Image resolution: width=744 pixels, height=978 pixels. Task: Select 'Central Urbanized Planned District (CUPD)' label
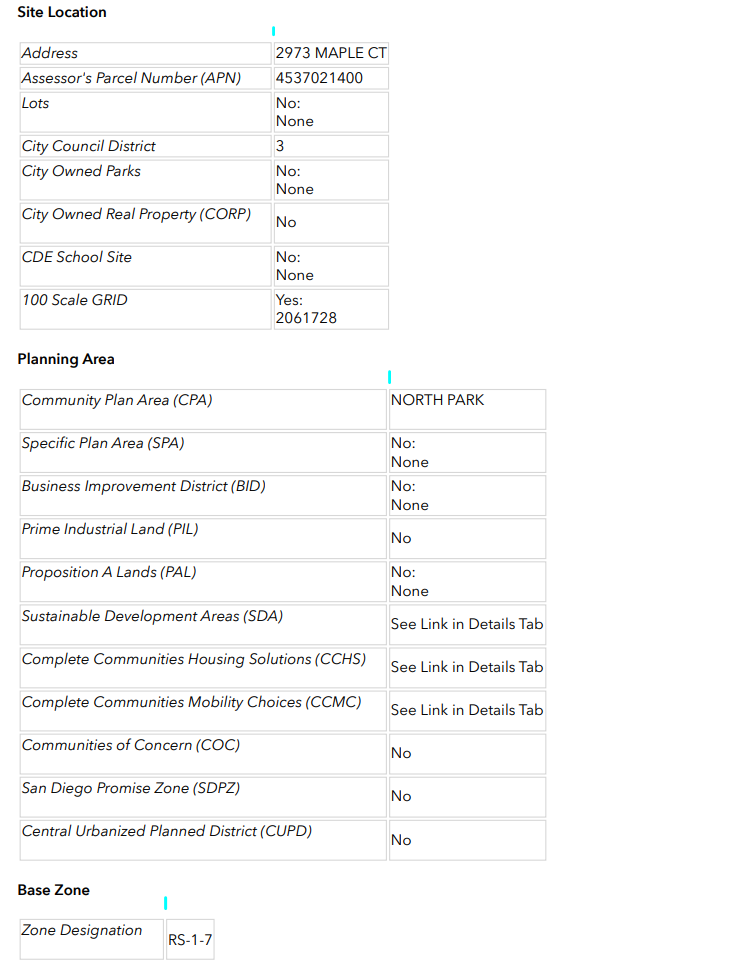click(167, 831)
